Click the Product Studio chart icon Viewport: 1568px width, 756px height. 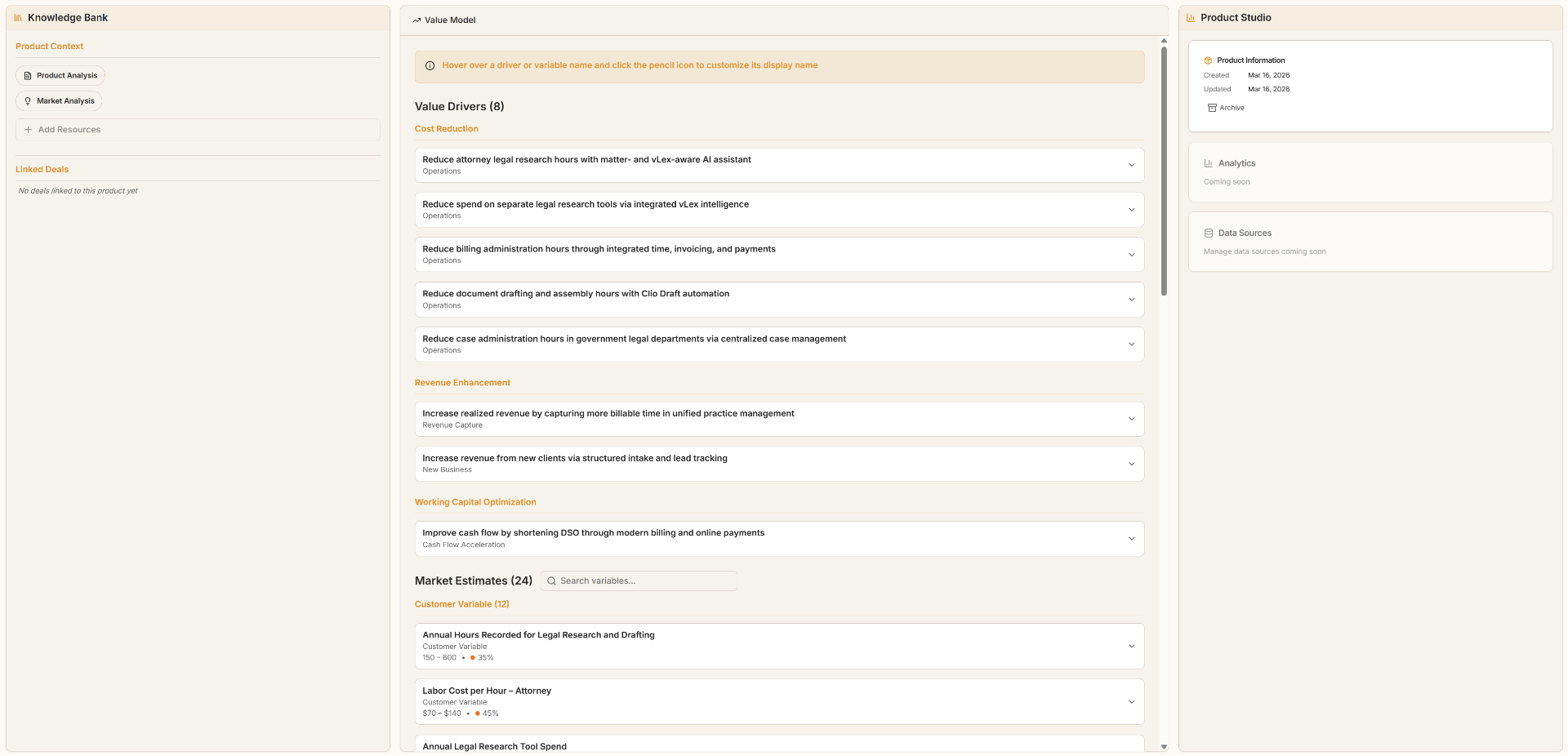point(1191,18)
